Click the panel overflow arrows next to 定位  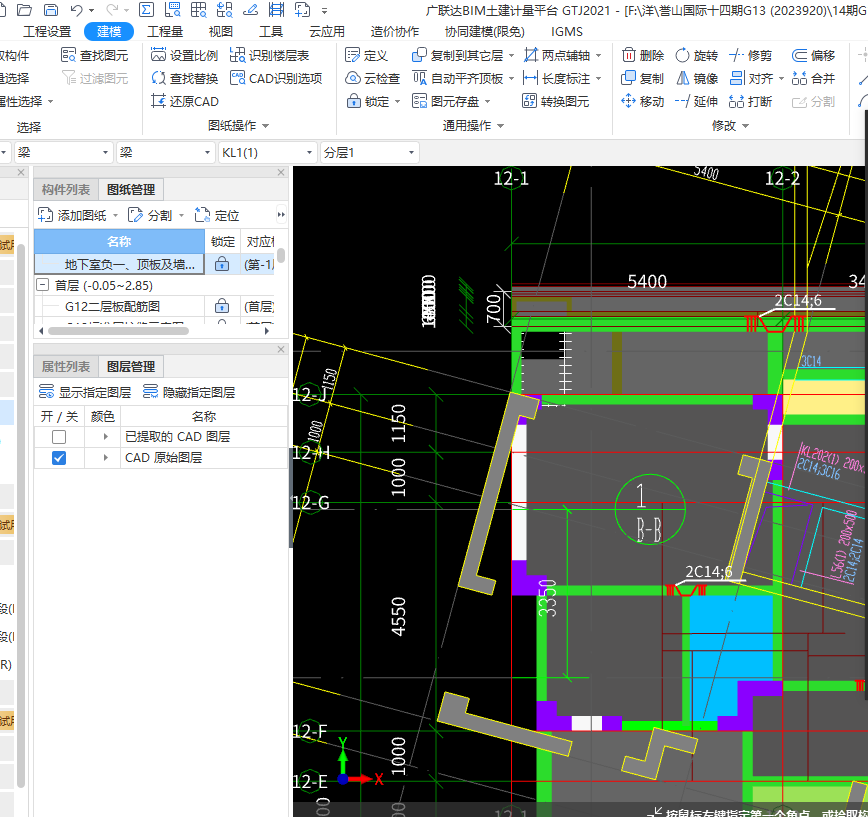[281, 215]
